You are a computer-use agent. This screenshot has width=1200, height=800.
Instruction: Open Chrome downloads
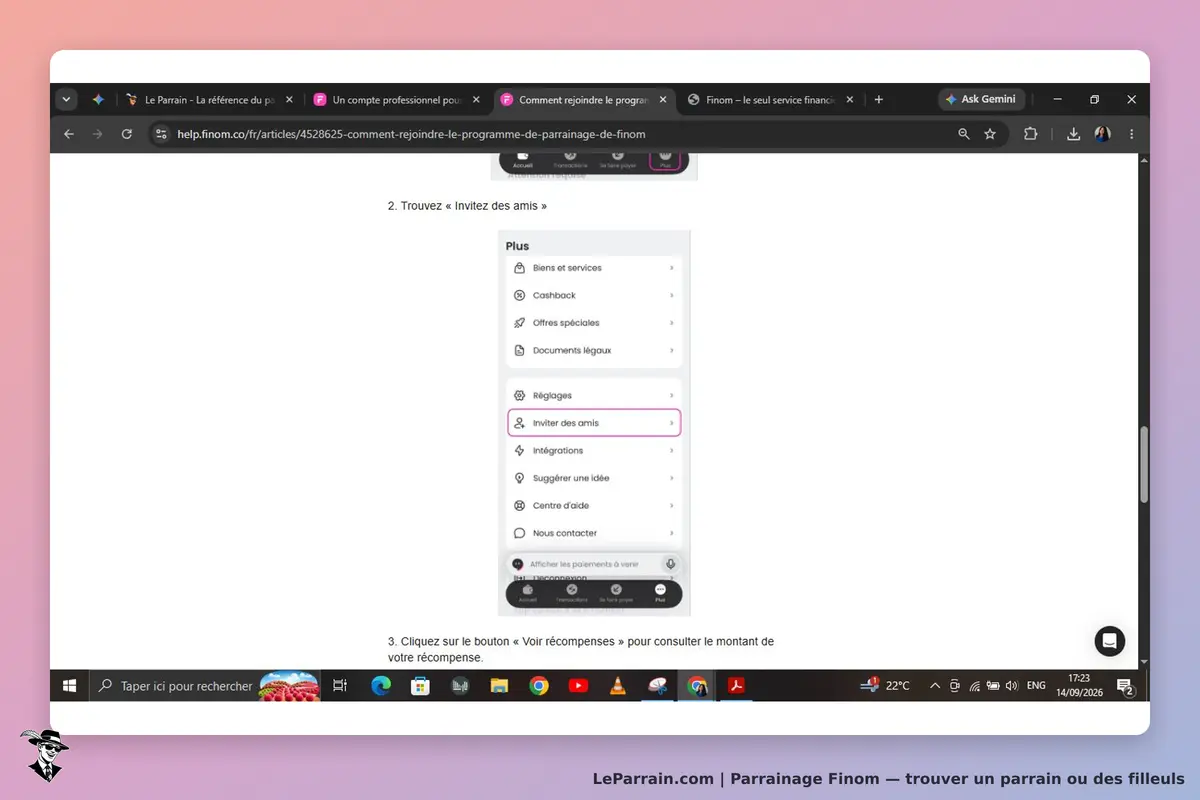pos(1073,134)
